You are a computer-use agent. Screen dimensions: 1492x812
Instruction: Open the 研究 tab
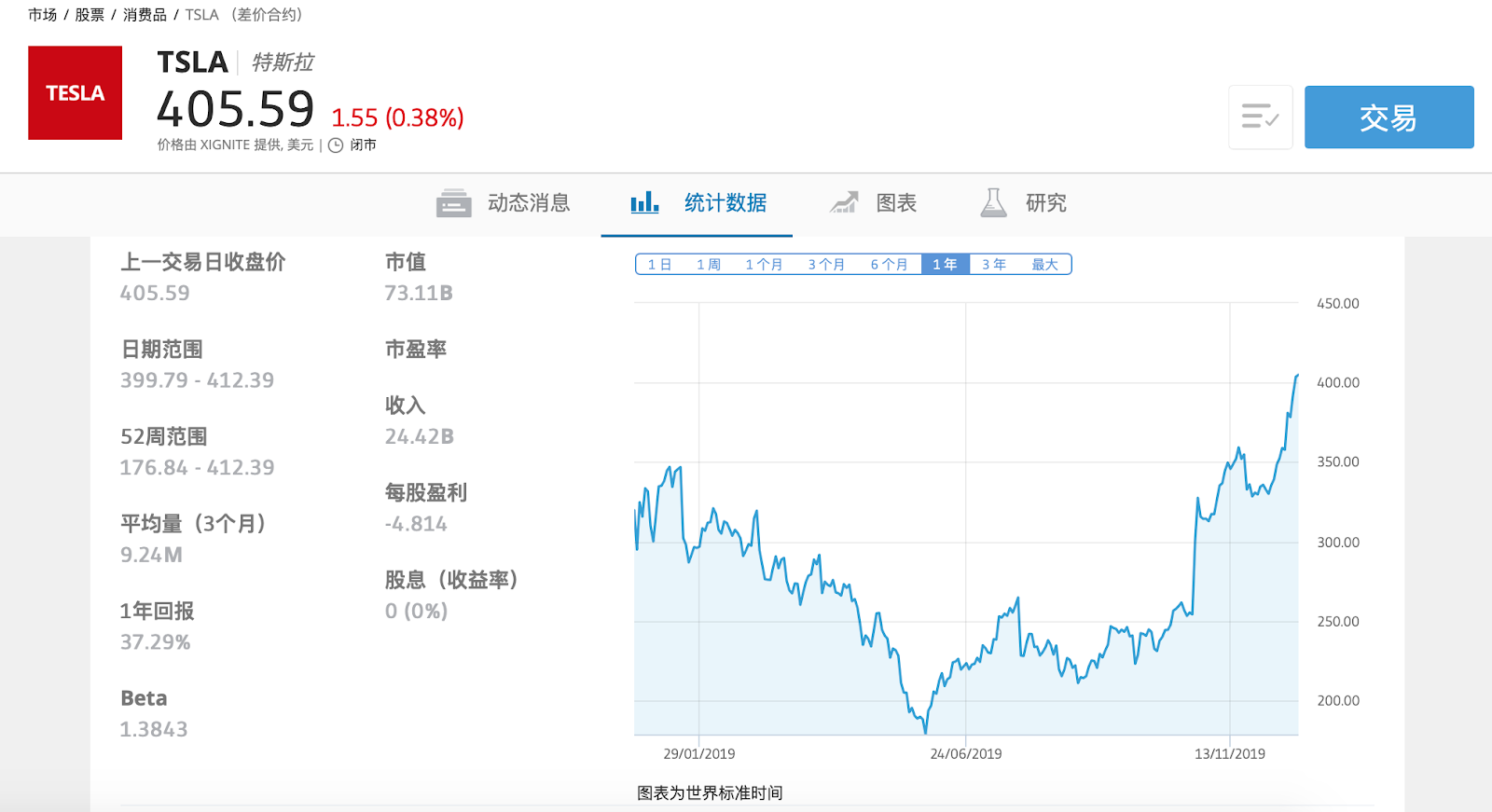(1023, 203)
